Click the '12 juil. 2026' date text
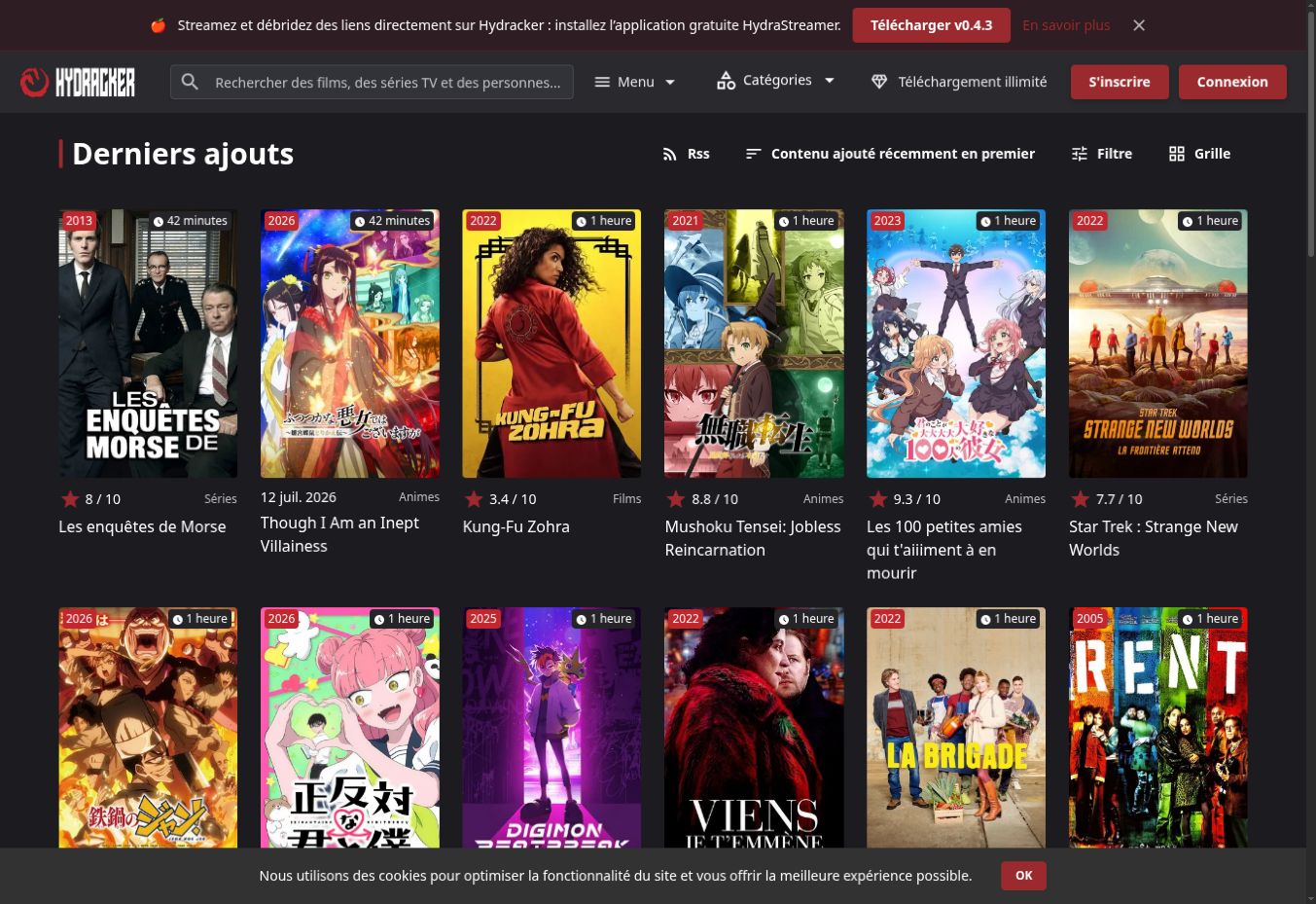 tap(299, 497)
